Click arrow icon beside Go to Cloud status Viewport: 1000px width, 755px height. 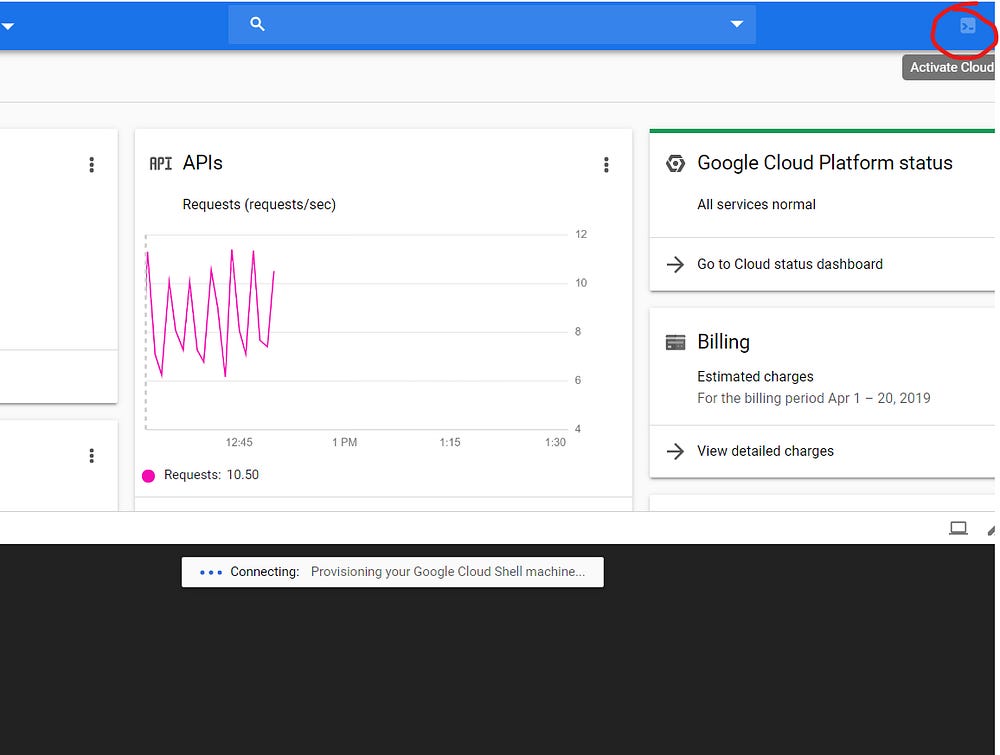pos(676,265)
